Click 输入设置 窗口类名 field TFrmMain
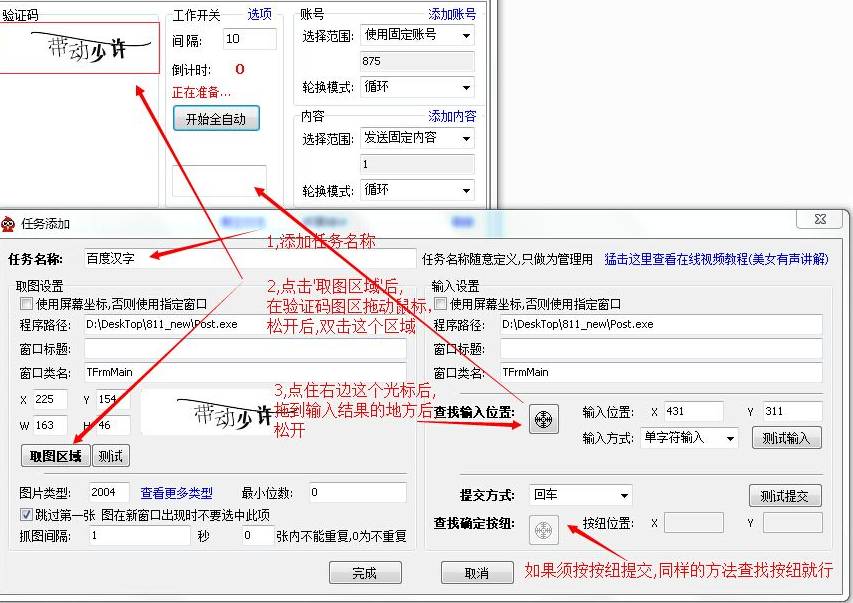Viewport: 853px width, 603px height. point(661,372)
